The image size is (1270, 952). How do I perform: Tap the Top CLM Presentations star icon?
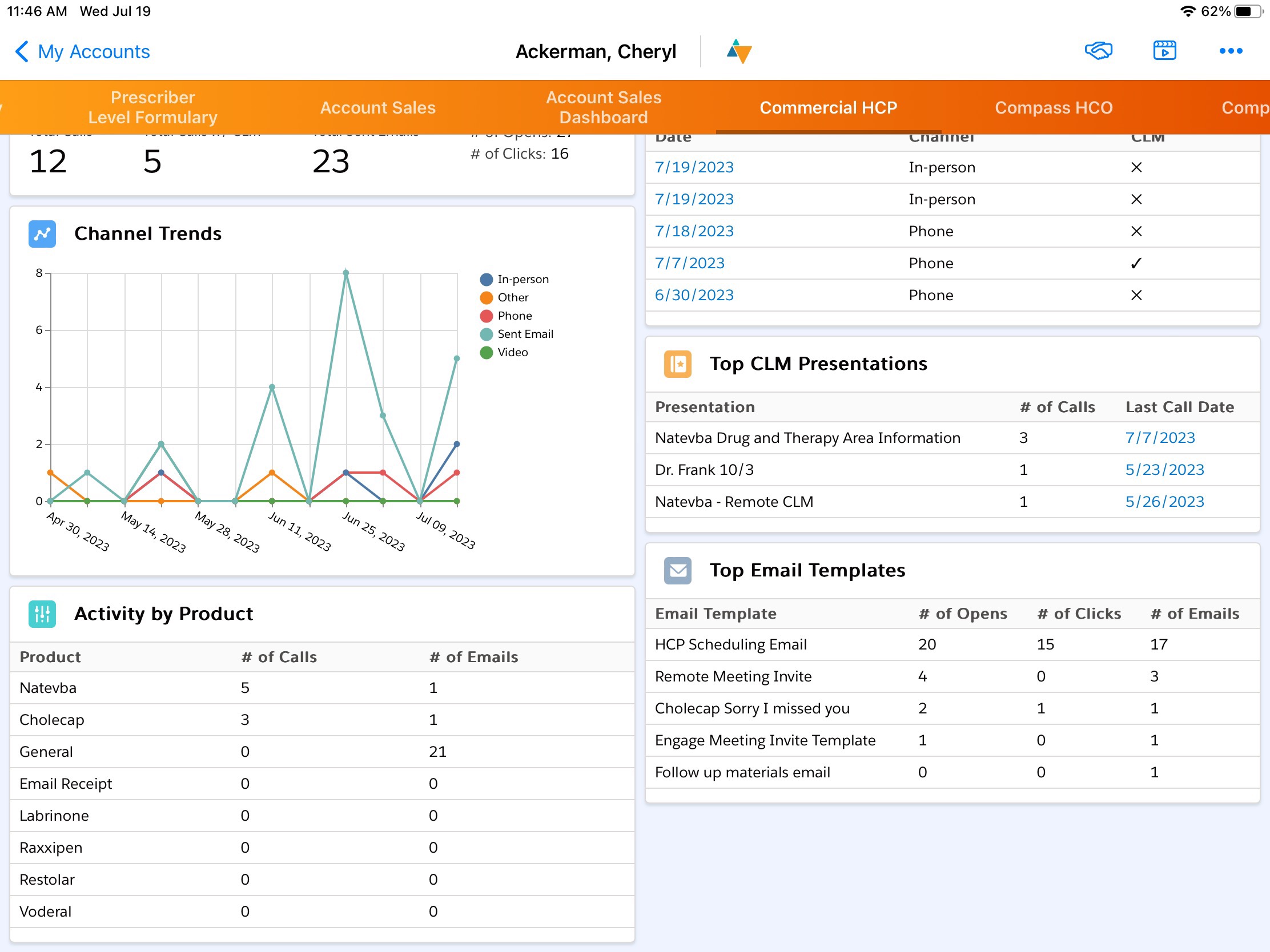pyautogui.click(x=677, y=364)
